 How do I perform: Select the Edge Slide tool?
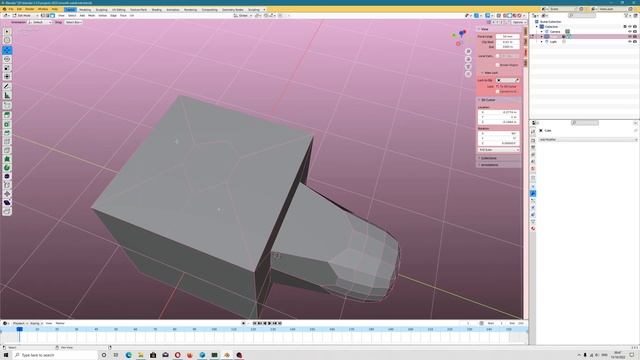tap(7, 185)
